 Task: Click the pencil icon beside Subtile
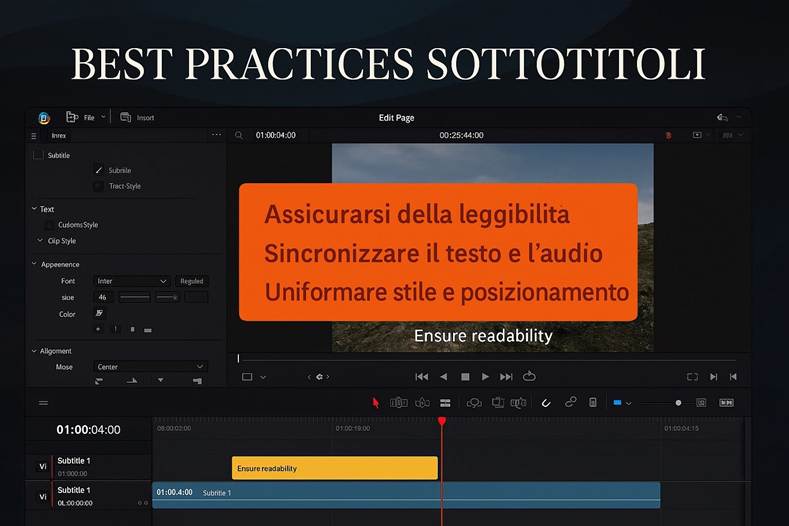tap(99, 170)
